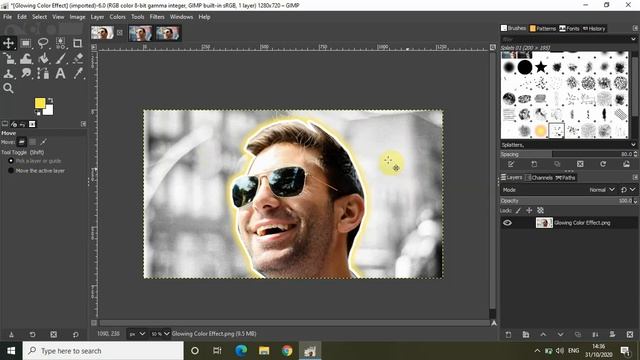Open the brush filter tag dropdown

(x=633, y=39)
